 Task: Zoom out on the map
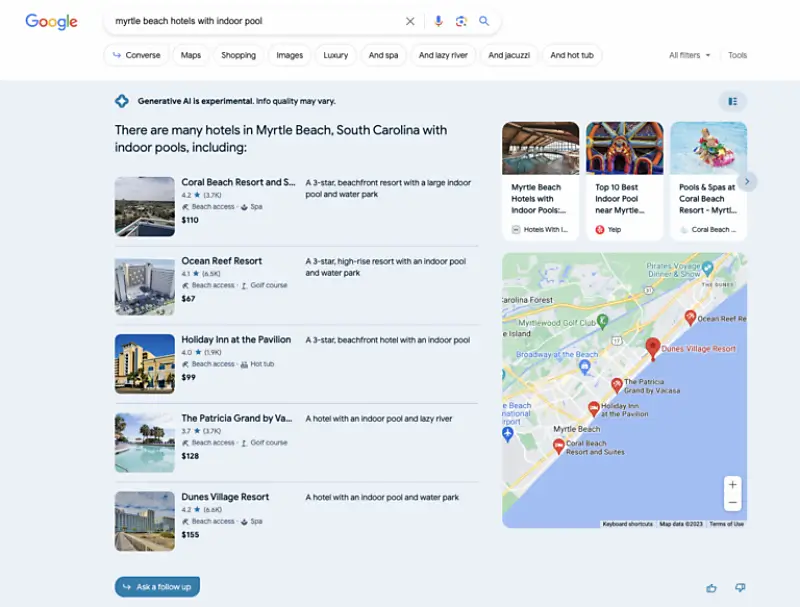(732, 502)
